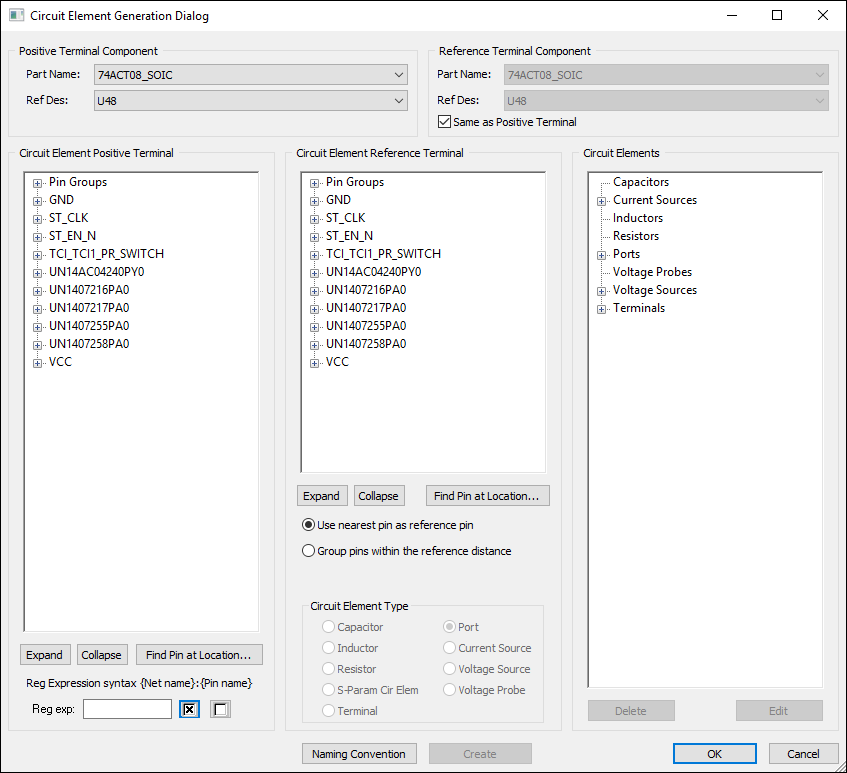Viewport: 847px width, 773px height.
Task: Select Group pins within the reference distance
Action: pyautogui.click(x=308, y=549)
